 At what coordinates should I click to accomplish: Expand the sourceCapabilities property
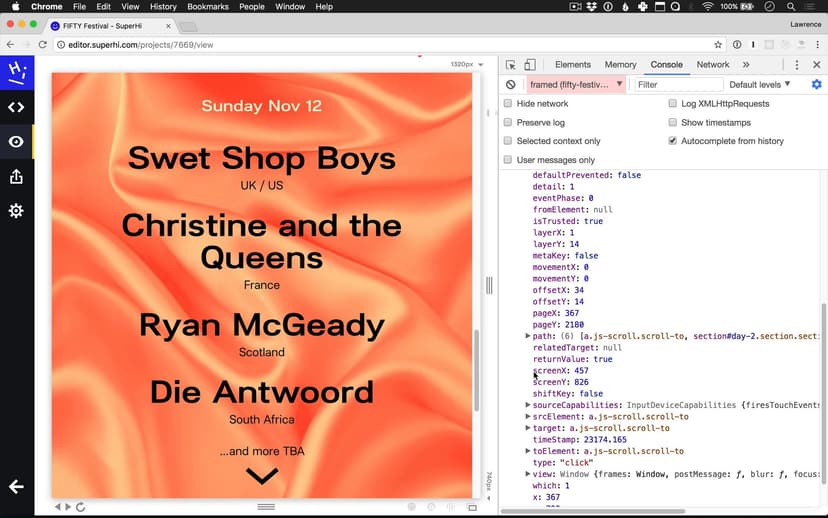point(528,405)
